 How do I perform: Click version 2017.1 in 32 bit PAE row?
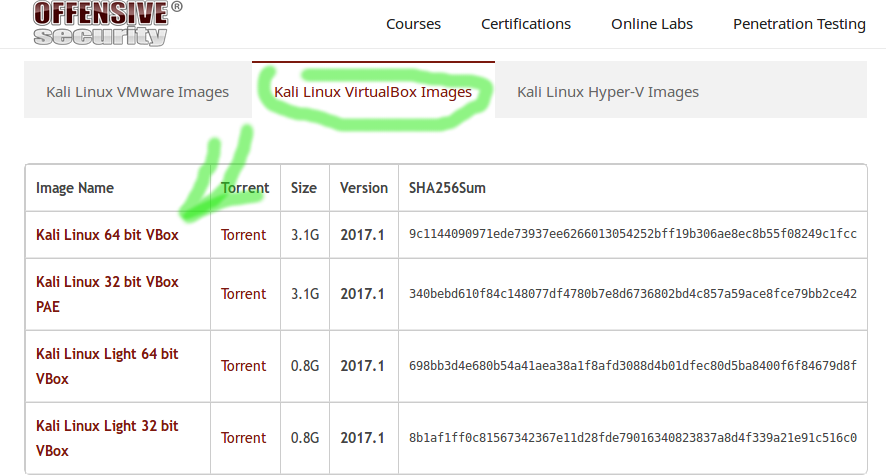point(362,294)
